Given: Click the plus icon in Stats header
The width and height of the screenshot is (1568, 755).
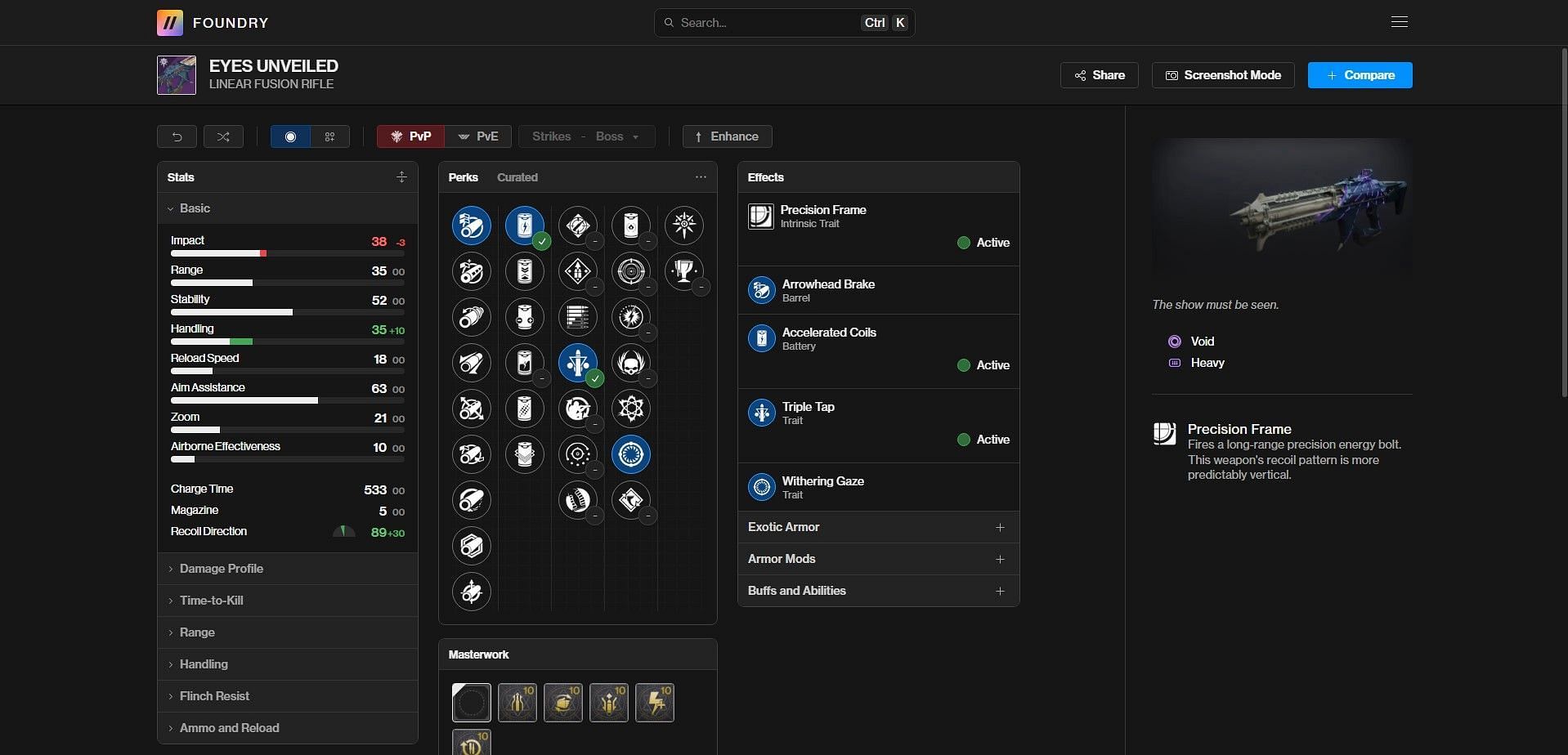Looking at the screenshot, I should click(x=401, y=177).
